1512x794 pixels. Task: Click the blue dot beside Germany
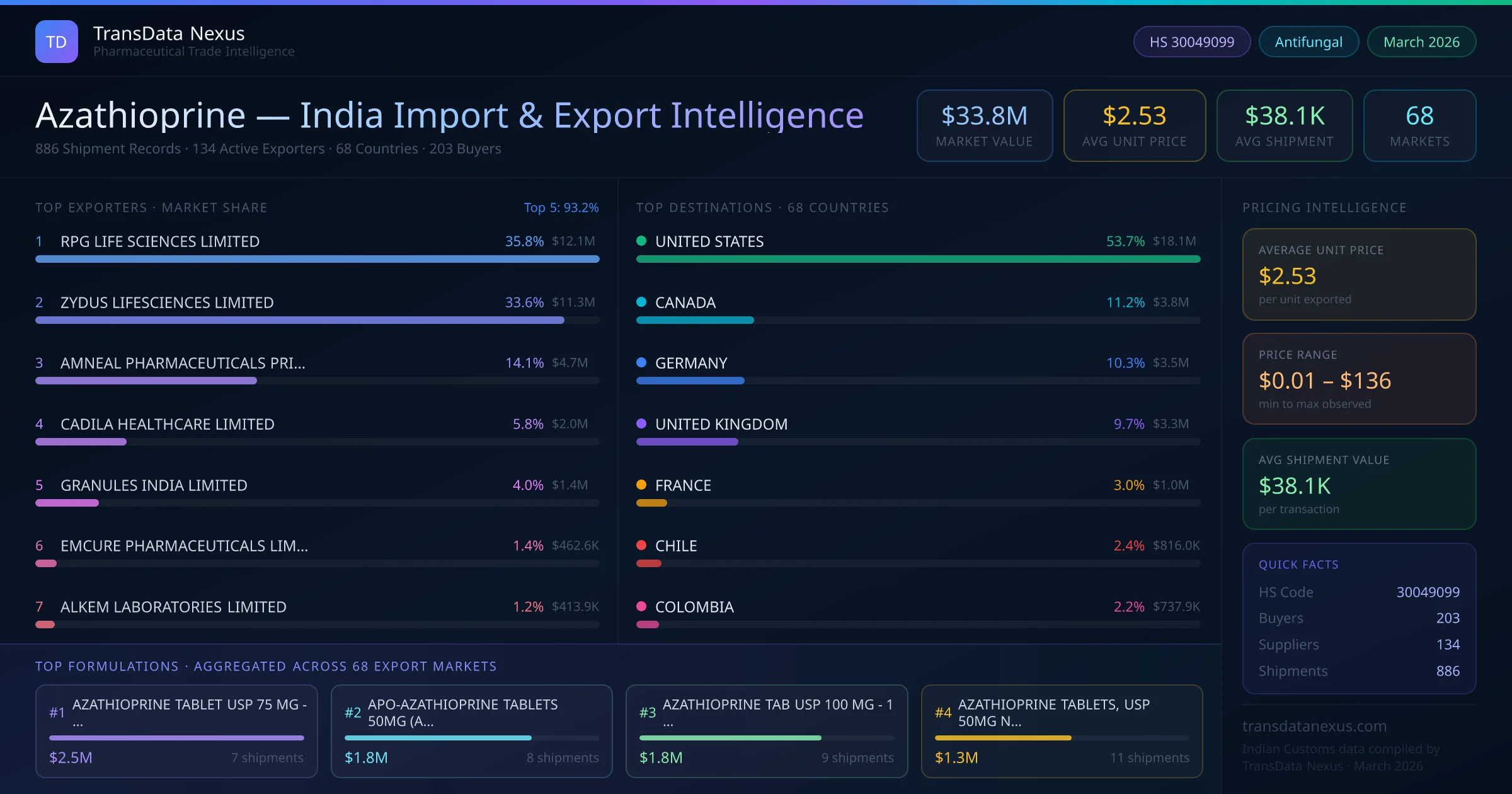[x=641, y=362]
